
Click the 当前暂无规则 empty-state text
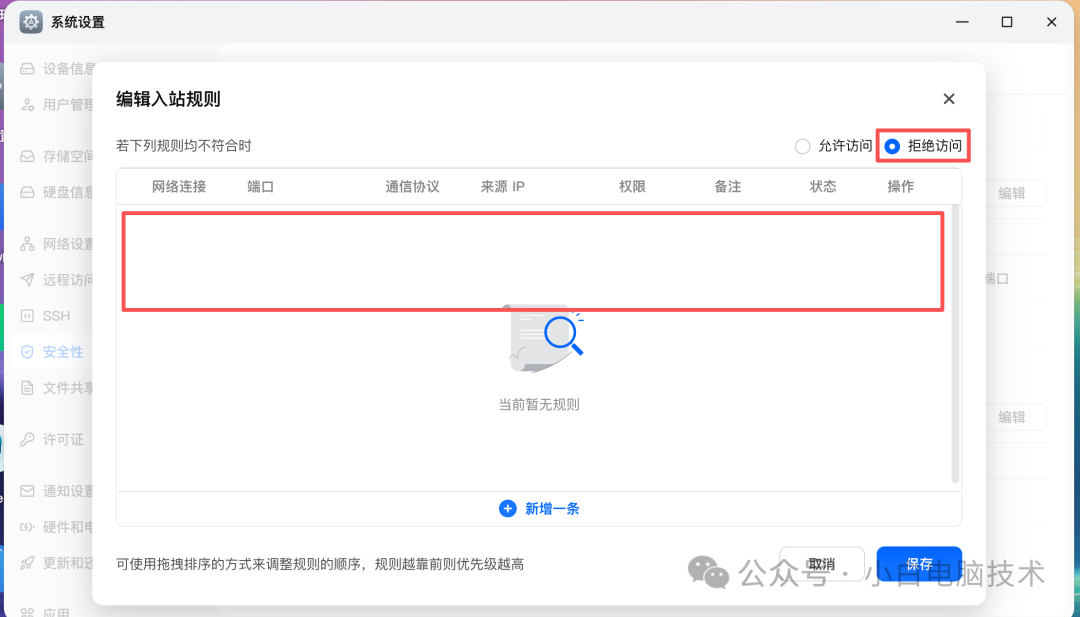pos(539,405)
